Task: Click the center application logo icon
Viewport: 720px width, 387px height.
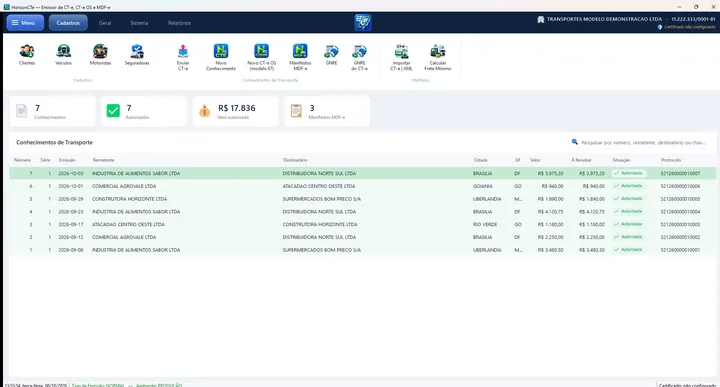Action: [363, 22]
